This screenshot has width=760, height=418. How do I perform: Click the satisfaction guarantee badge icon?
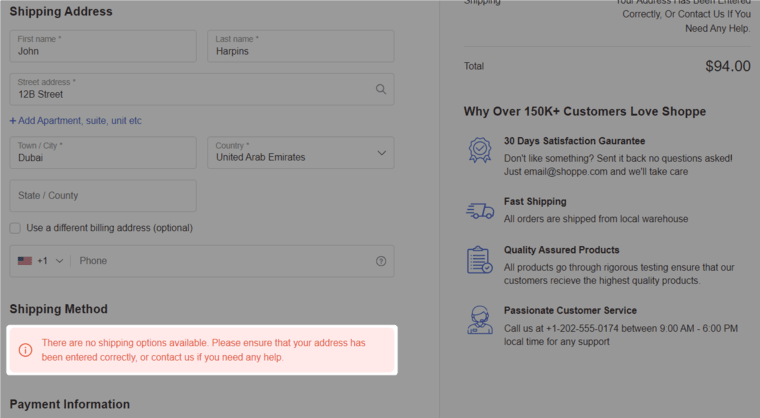coord(480,150)
